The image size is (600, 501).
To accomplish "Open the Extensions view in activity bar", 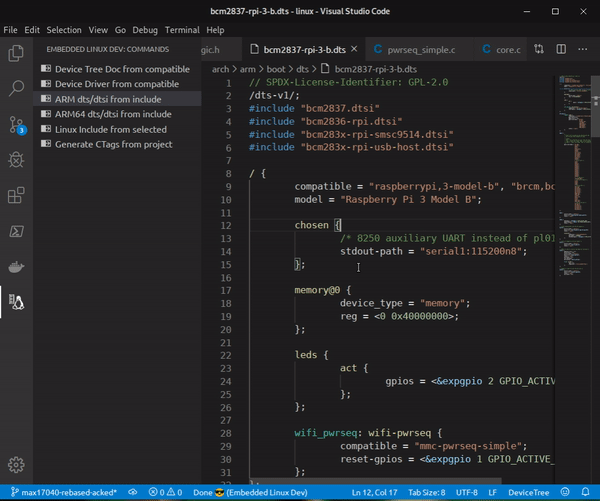I will pos(16,195).
